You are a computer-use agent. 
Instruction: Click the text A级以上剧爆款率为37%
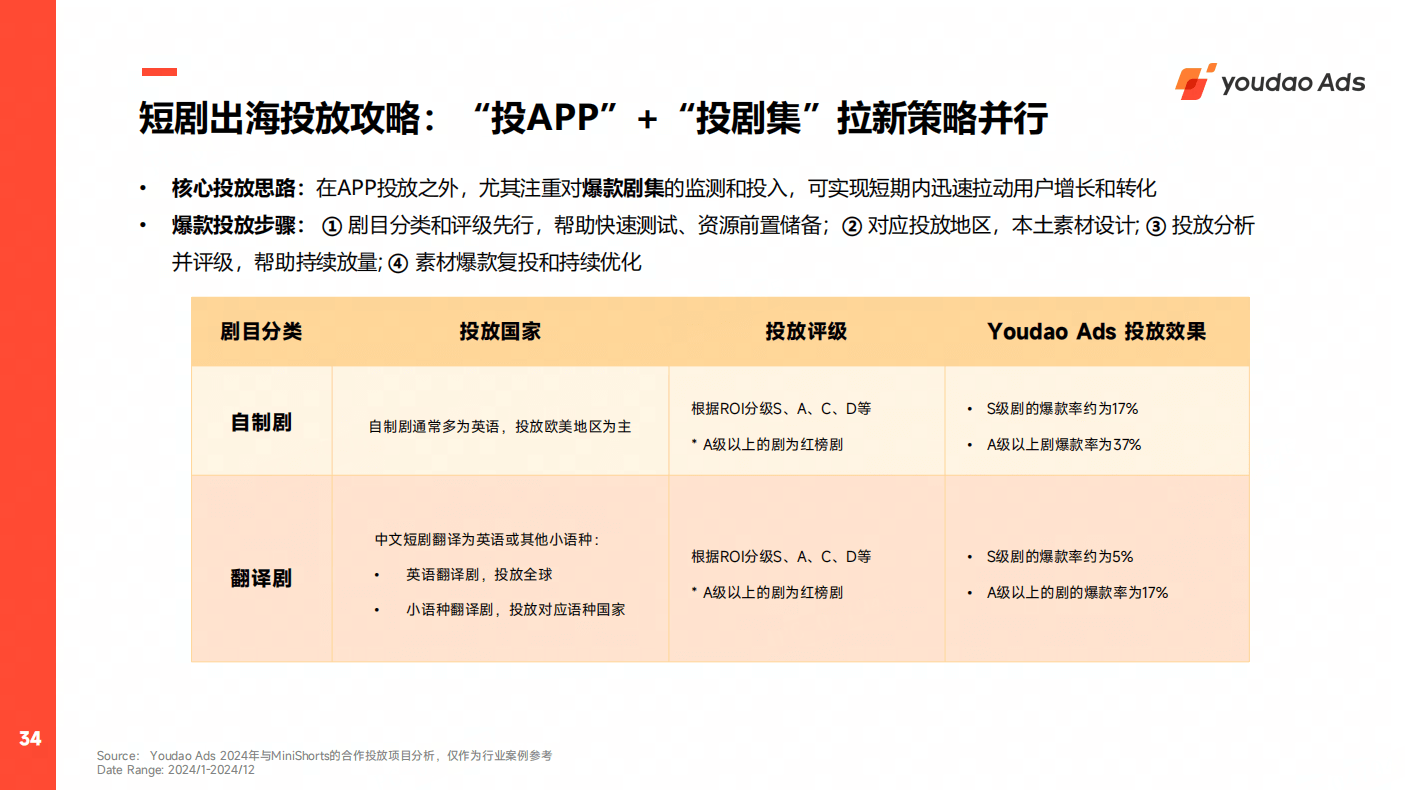1064,445
